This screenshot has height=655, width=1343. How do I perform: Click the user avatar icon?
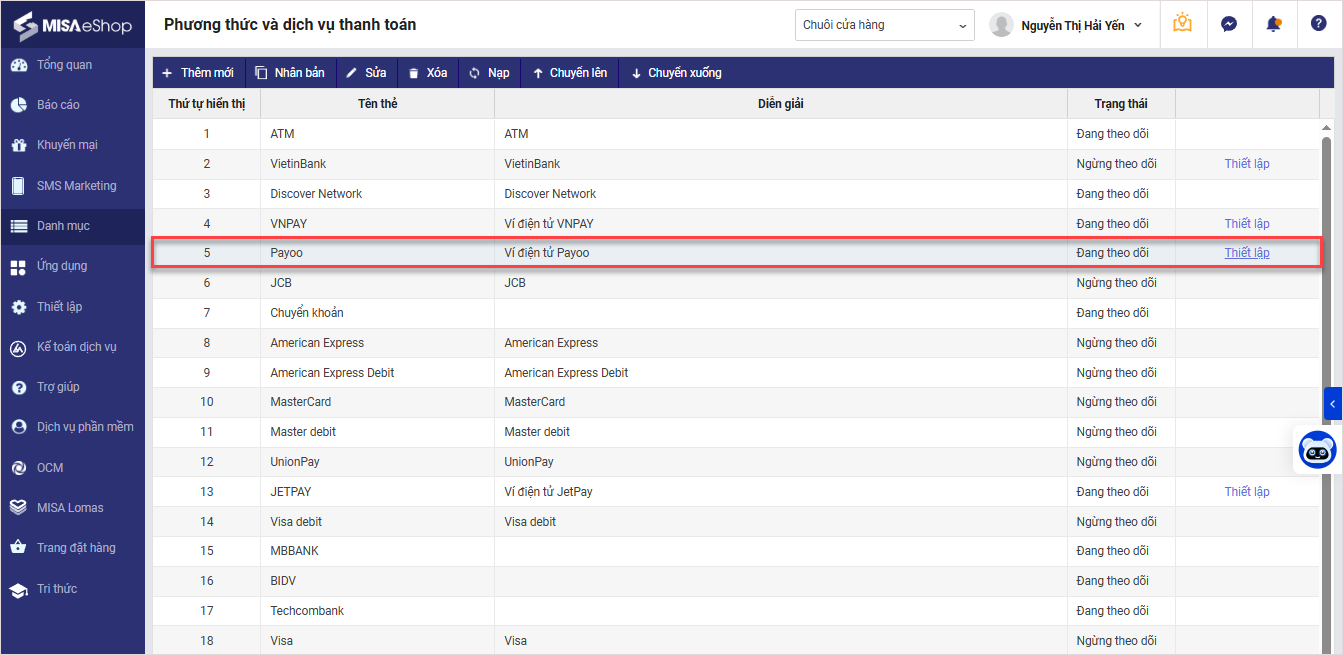[1001, 25]
